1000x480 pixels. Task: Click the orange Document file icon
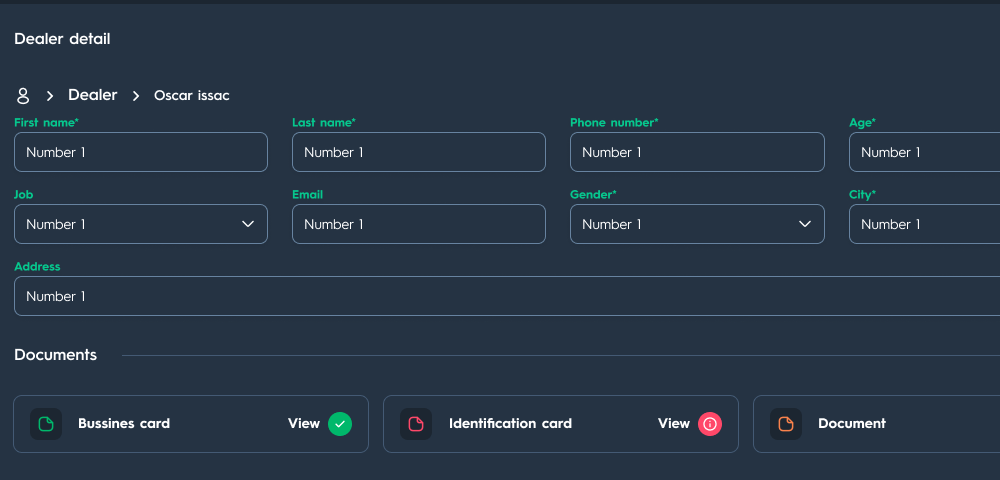786,424
